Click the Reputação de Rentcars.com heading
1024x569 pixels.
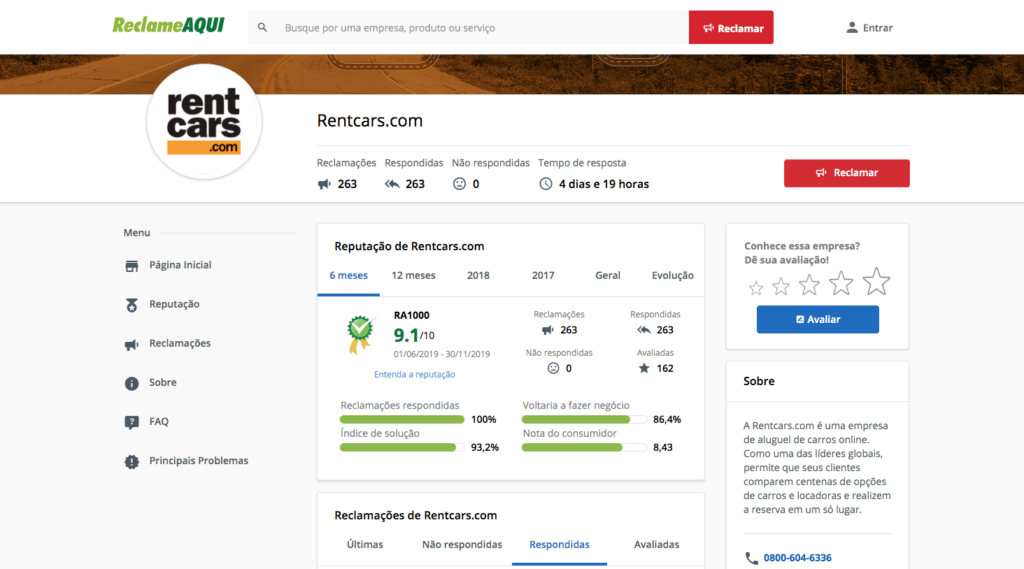[x=409, y=246]
